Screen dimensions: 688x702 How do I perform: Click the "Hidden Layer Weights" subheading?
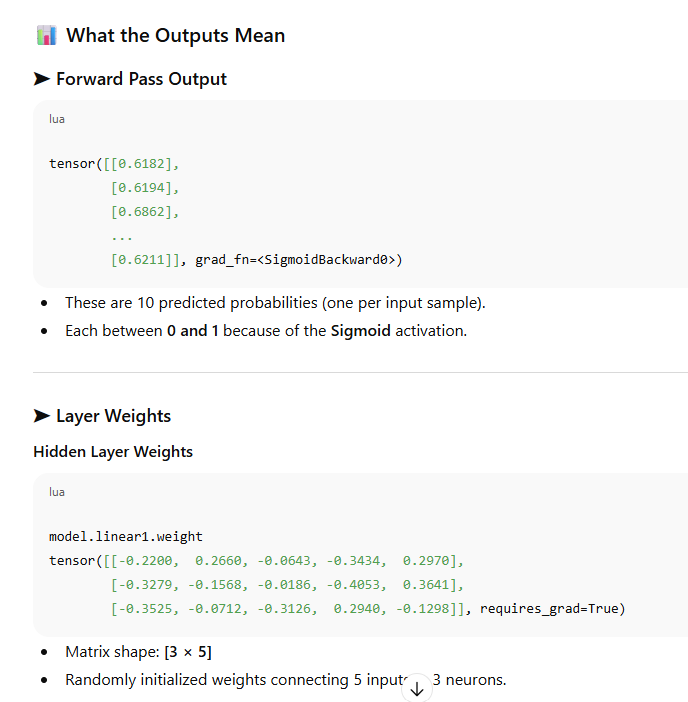coord(113,452)
